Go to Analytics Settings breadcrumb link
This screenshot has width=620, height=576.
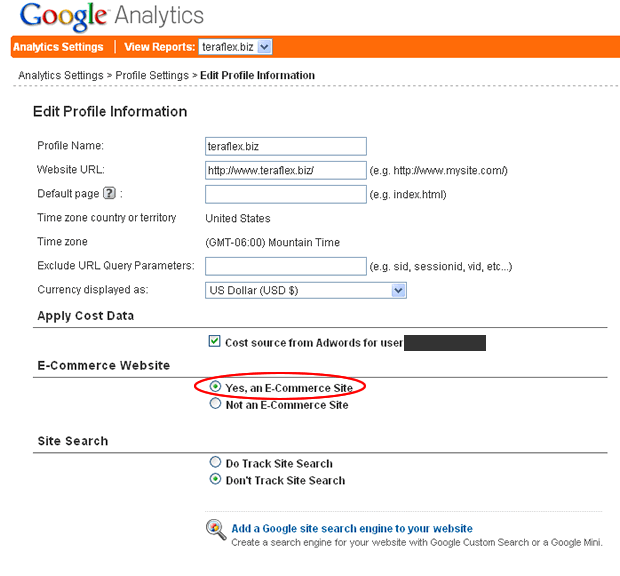pyautogui.click(x=60, y=75)
